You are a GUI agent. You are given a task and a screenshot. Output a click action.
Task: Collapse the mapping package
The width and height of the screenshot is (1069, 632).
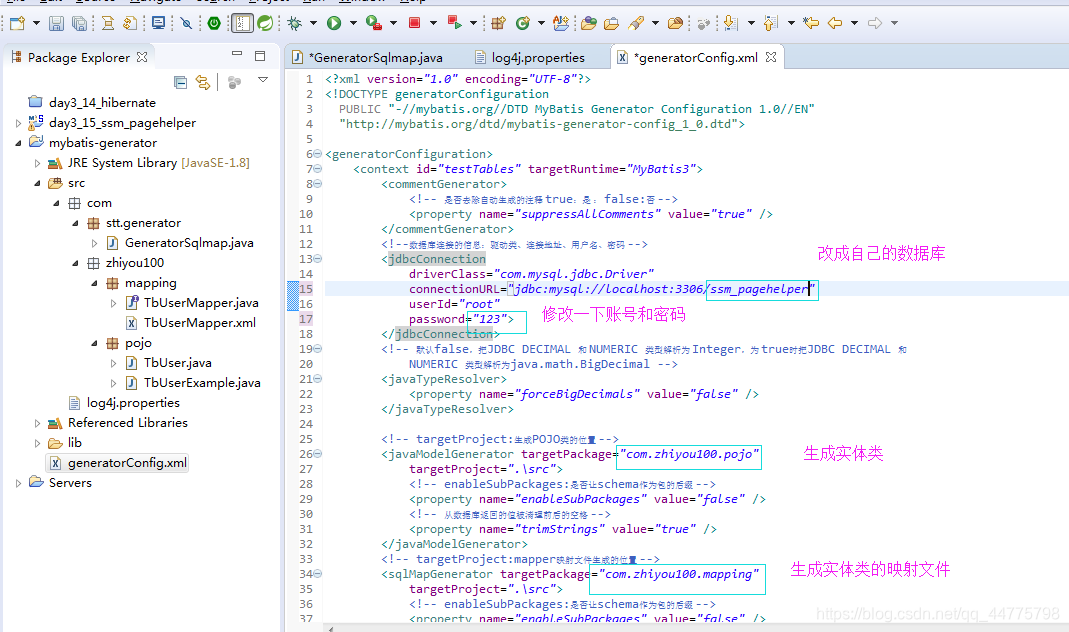95,284
